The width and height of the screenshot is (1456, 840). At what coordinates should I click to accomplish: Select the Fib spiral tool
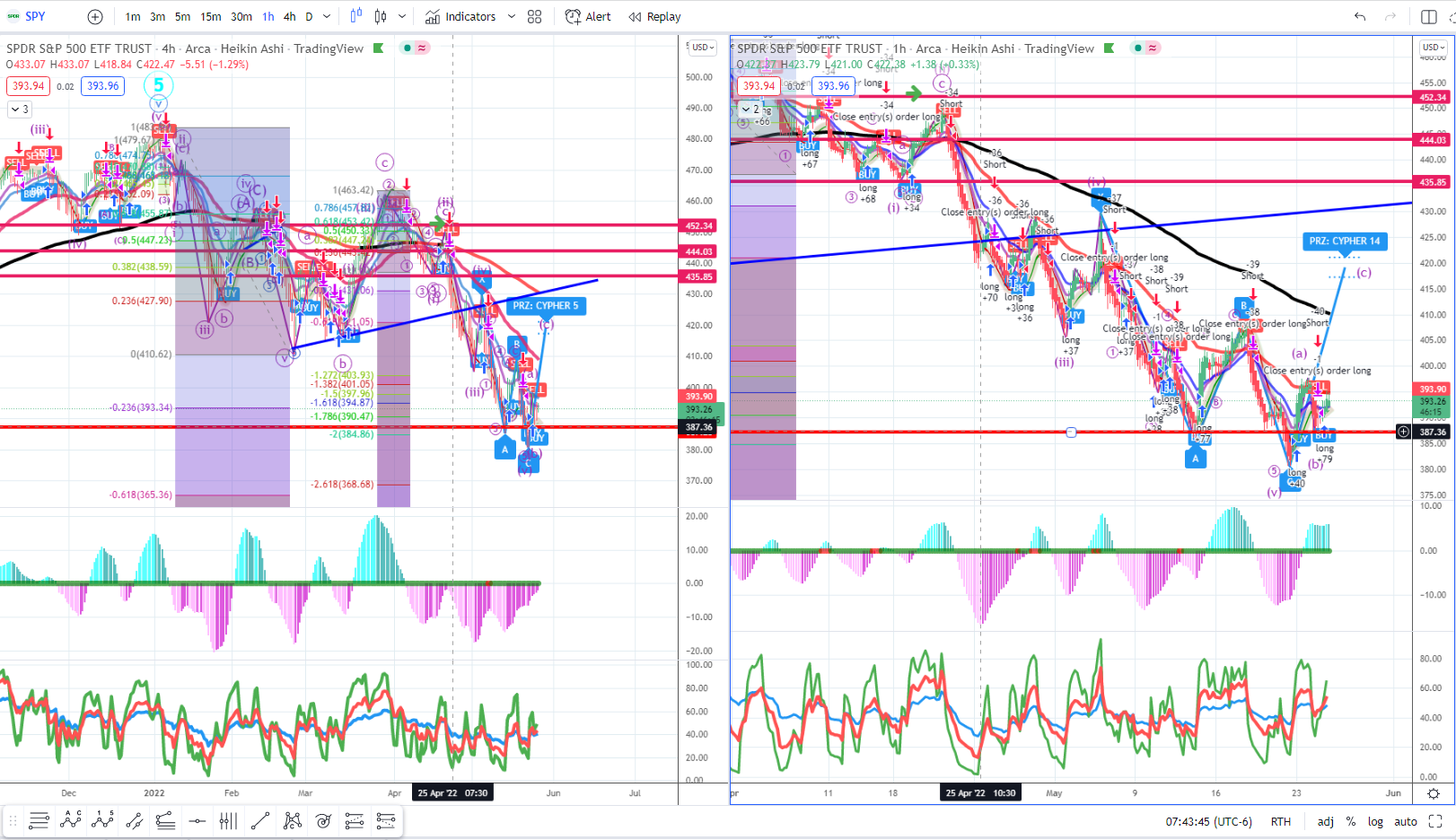[323, 820]
